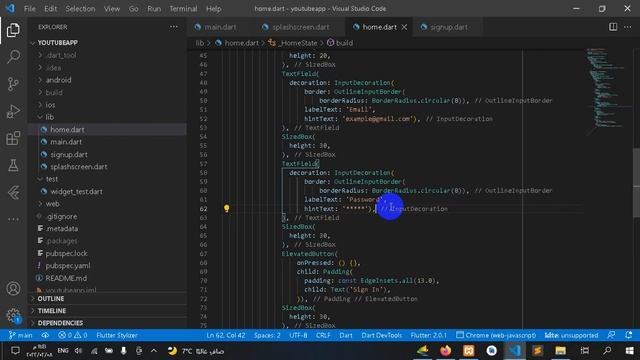Image resolution: width=640 pixels, height=360 pixels.
Task: Click the main git branch indicator
Action: pyautogui.click(x=20, y=335)
